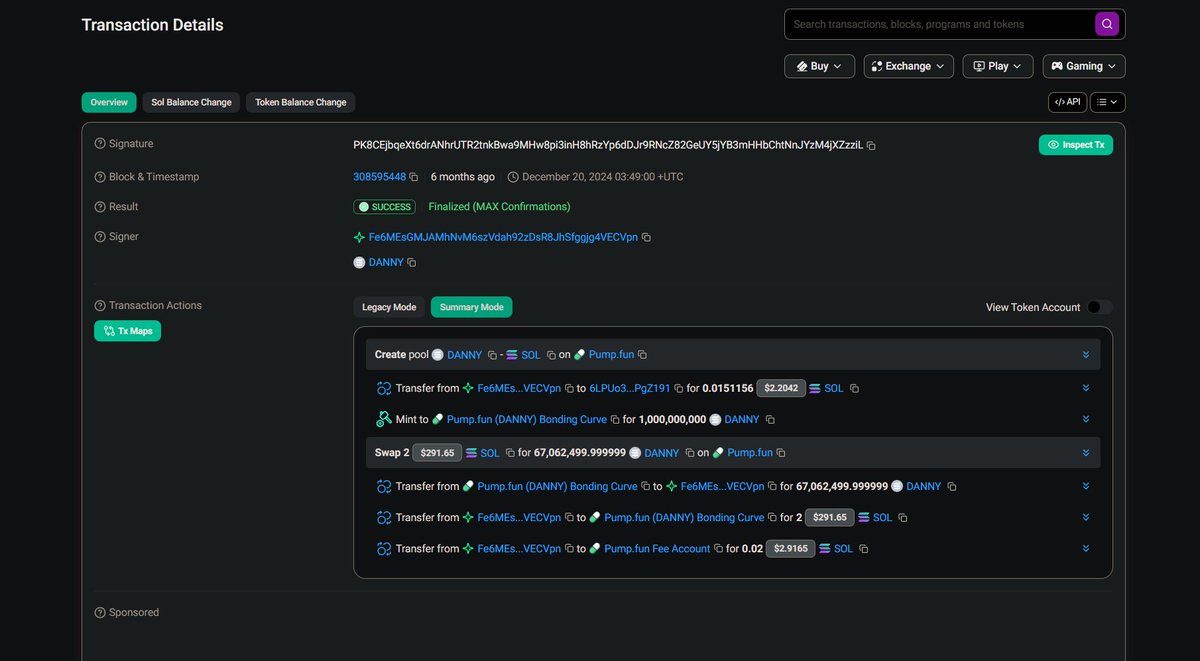Copy the transaction signature
This screenshot has width=1200, height=661.
(x=871, y=146)
